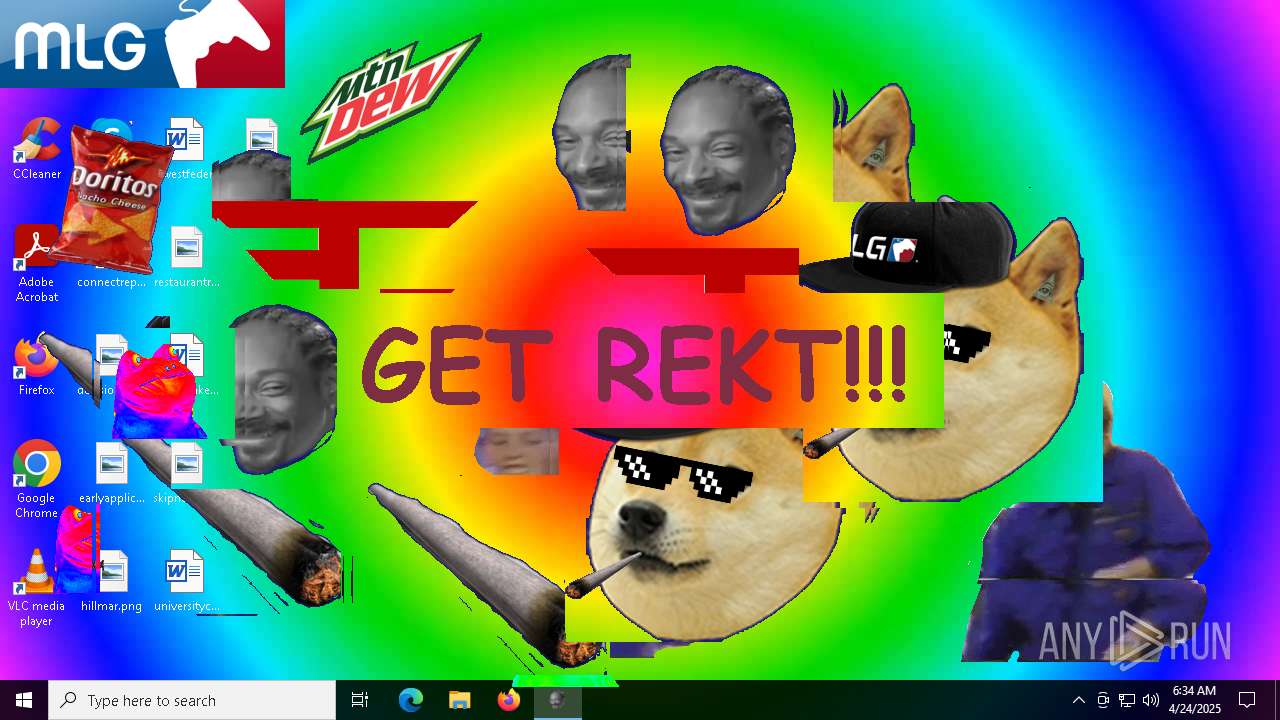1280x720 pixels.
Task: Open the Action Center notifications icon
Action: (1247, 700)
